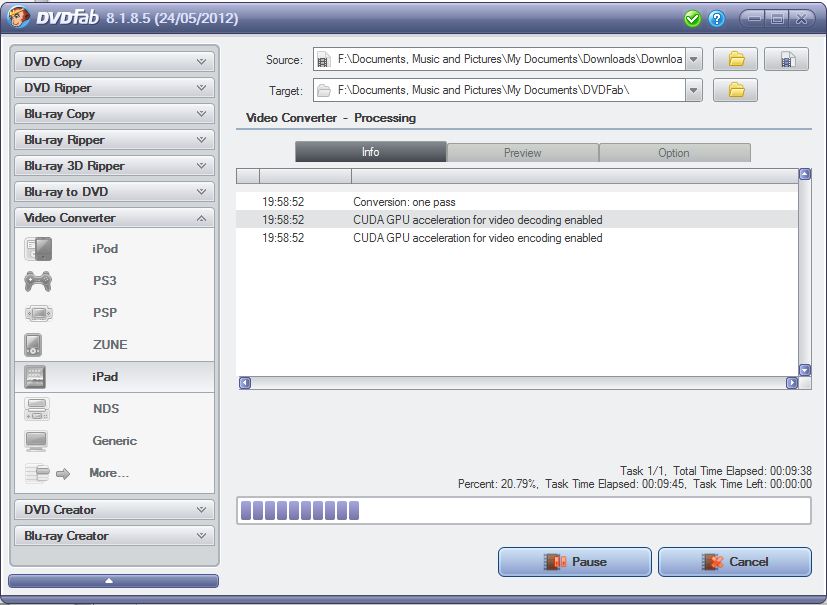
Task: Choose the iPod conversion profile label
Action: coord(105,249)
